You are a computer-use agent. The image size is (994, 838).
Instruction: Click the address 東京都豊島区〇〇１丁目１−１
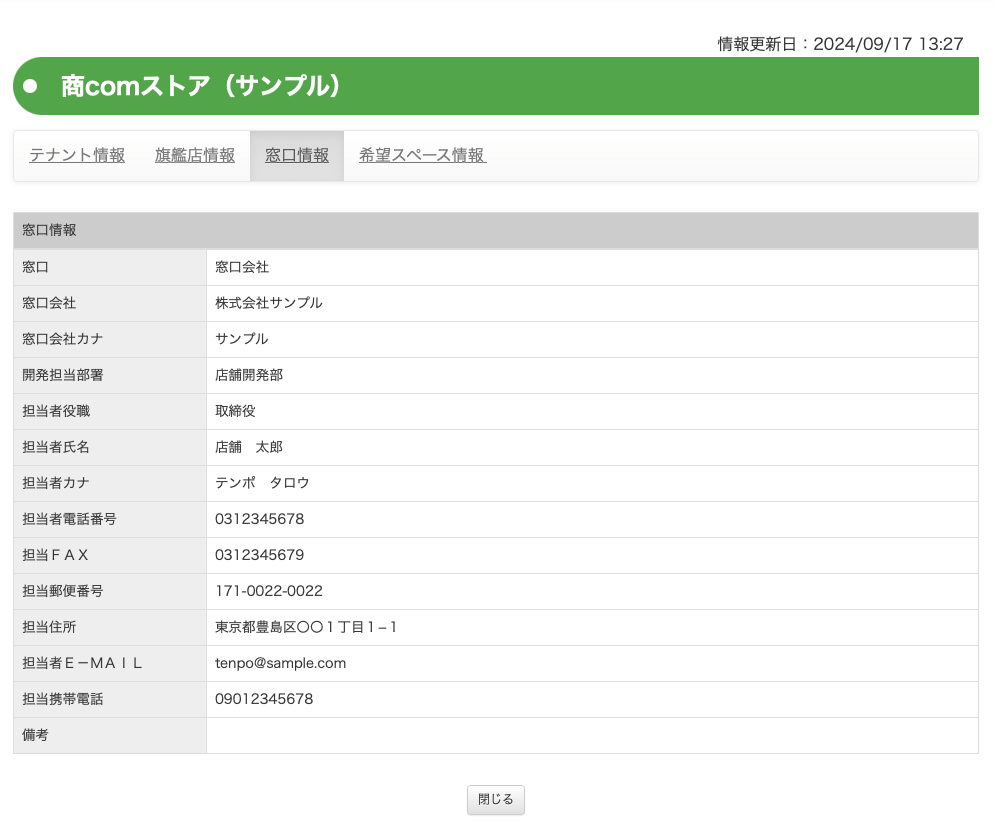point(307,627)
